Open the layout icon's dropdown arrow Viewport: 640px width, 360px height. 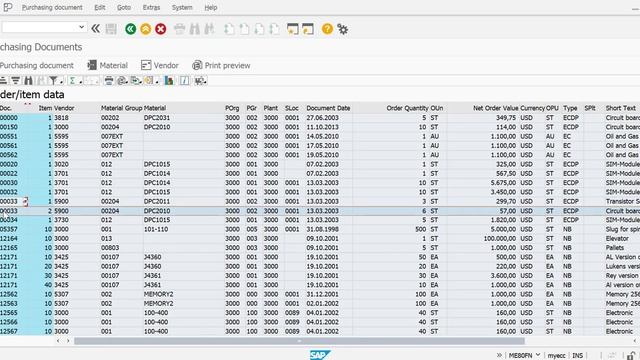tap(157, 82)
